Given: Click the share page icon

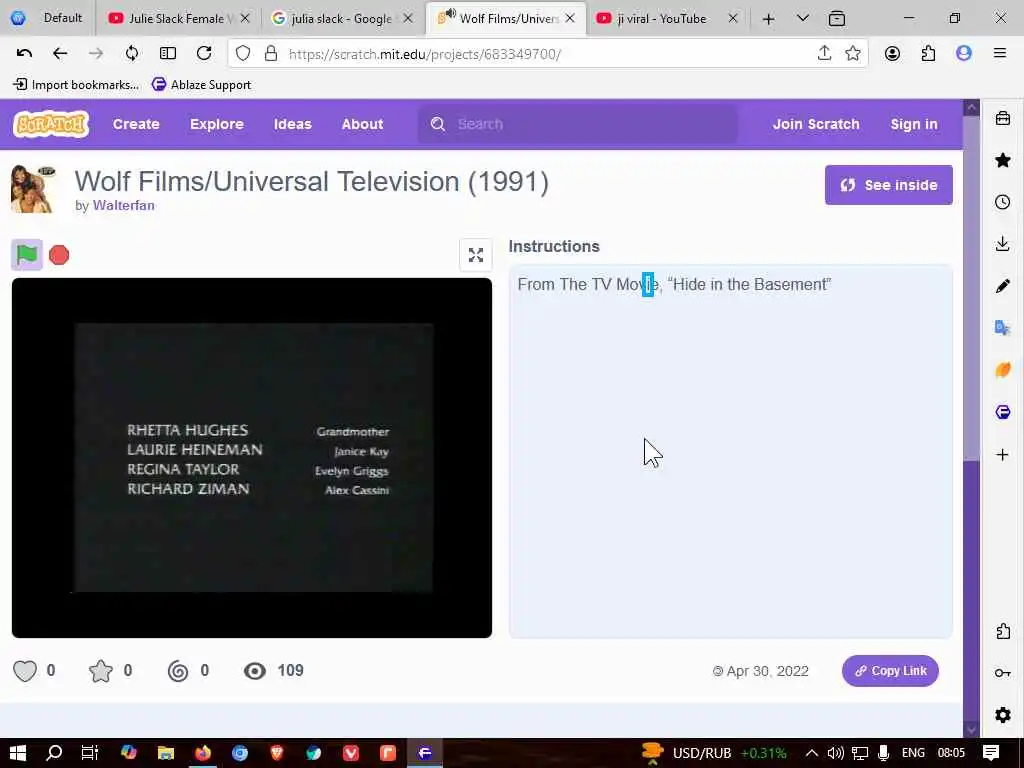Looking at the screenshot, I should click(824, 54).
